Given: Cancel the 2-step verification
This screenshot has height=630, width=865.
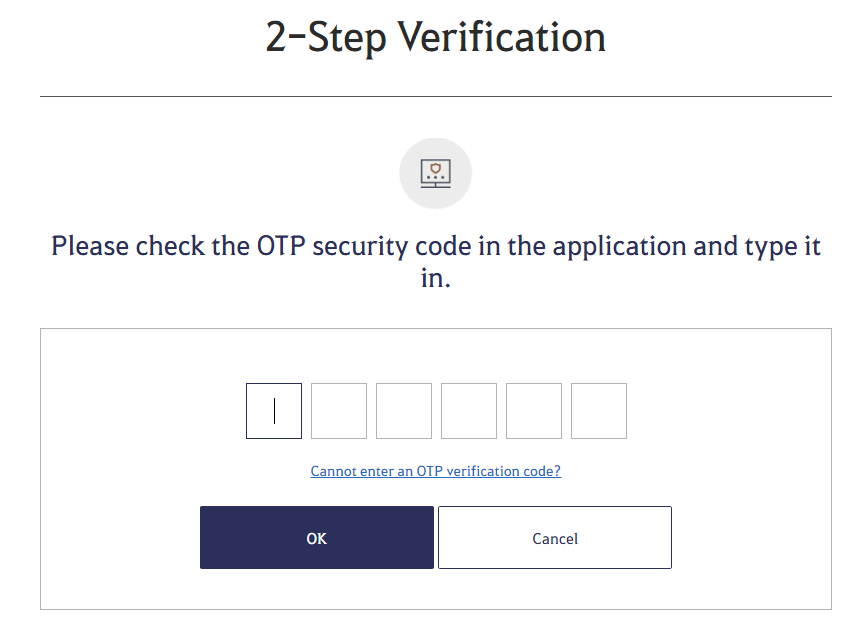Looking at the screenshot, I should [555, 537].
